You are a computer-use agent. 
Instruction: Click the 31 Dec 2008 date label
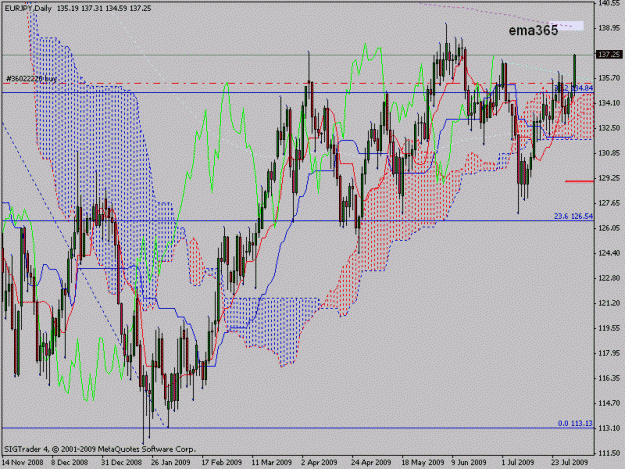[121, 462]
